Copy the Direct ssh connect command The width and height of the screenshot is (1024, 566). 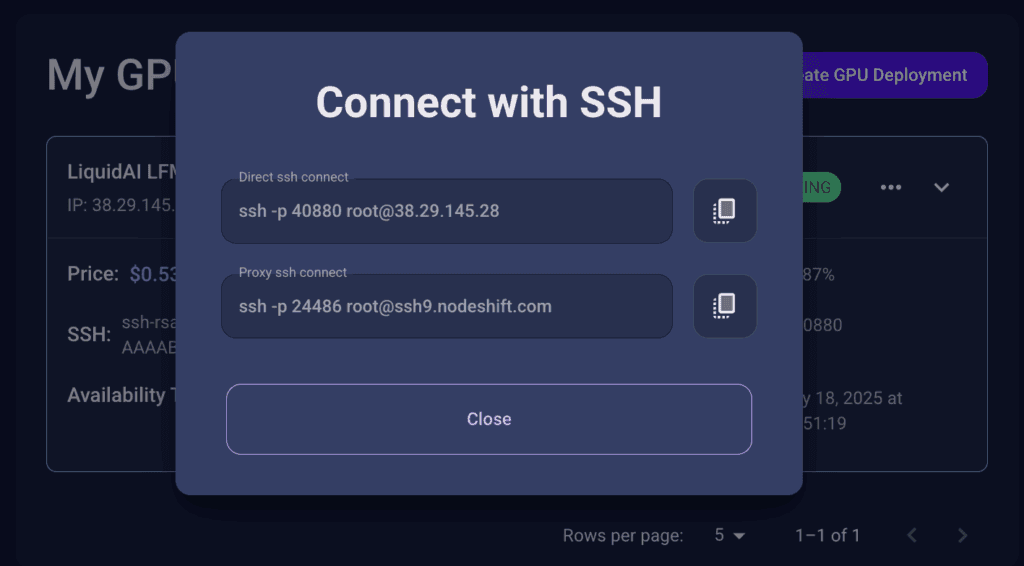725,211
